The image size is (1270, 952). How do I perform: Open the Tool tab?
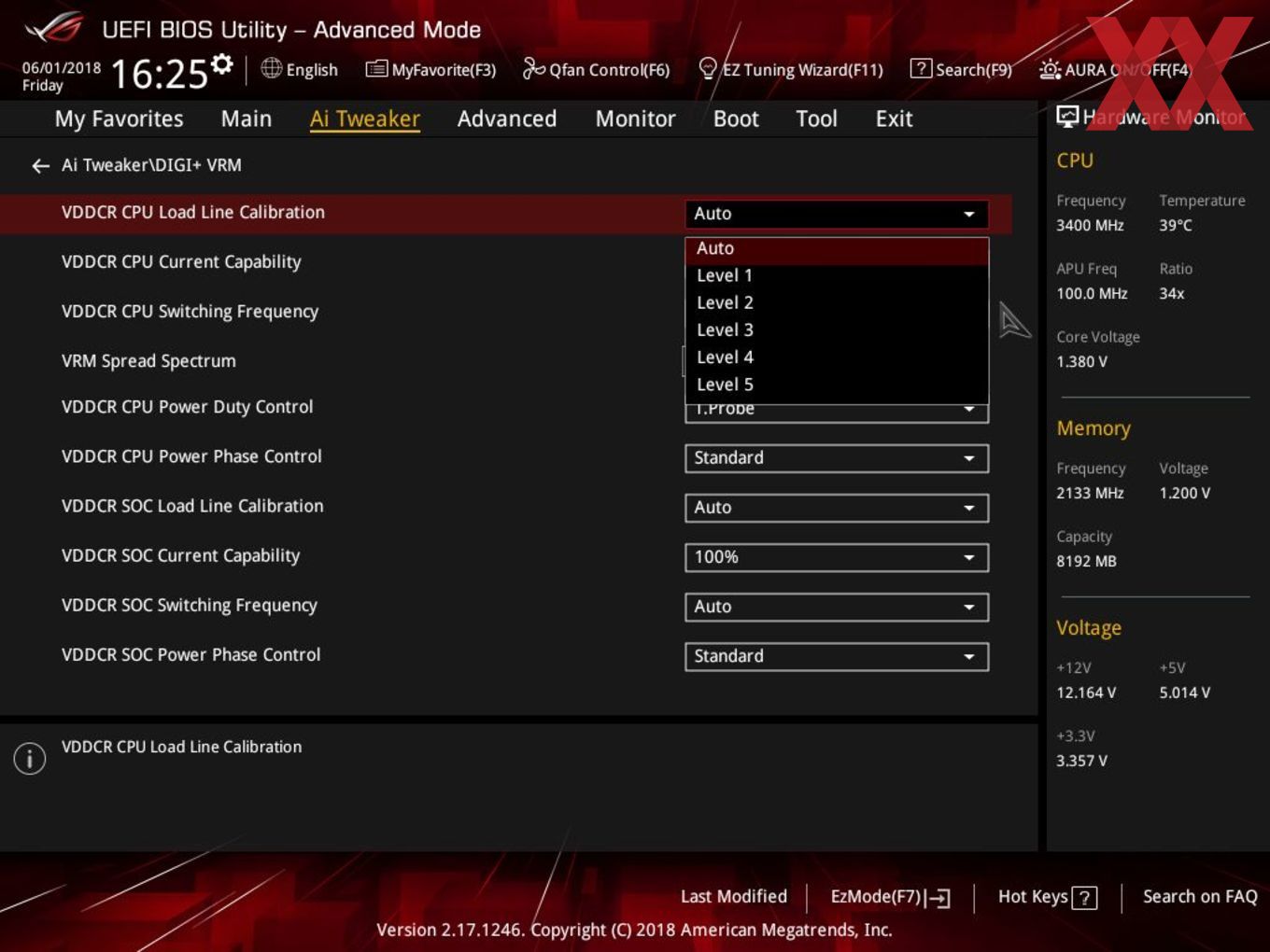pos(816,119)
